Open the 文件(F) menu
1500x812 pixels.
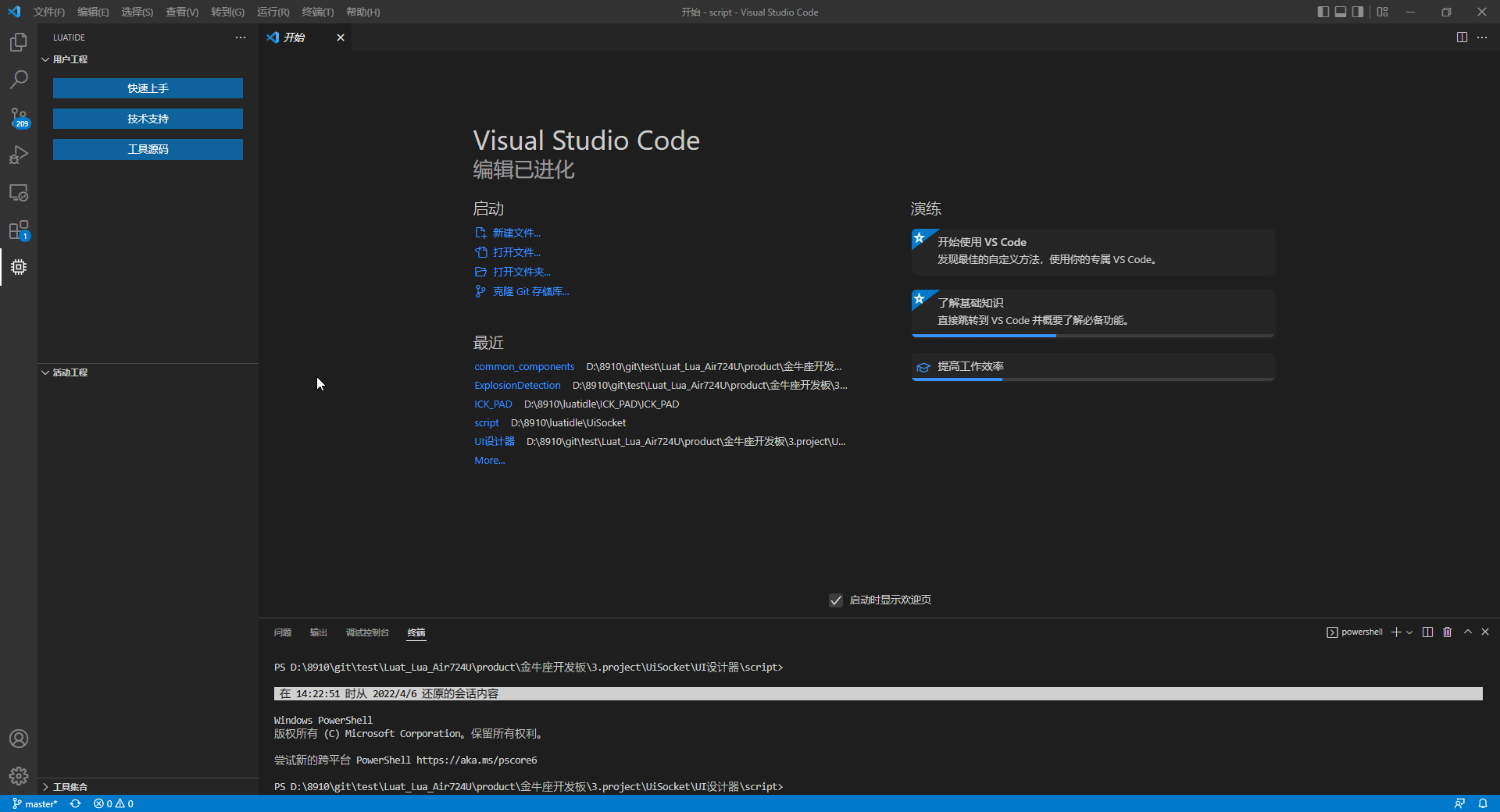pos(49,12)
